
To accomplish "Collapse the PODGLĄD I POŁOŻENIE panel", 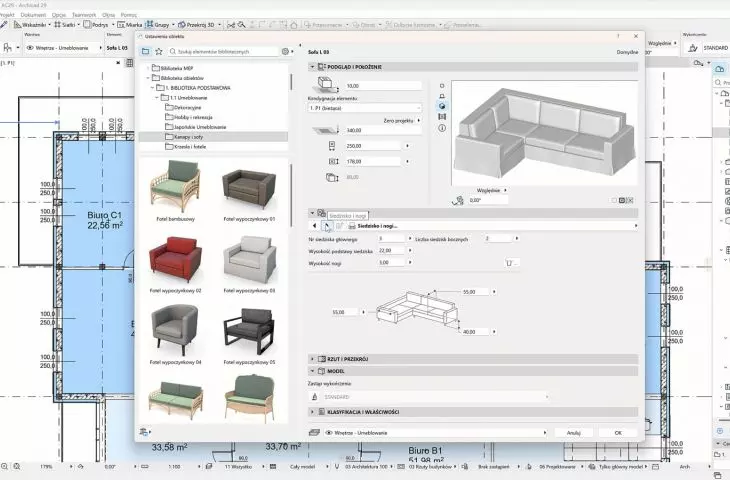I will coord(312,67).
